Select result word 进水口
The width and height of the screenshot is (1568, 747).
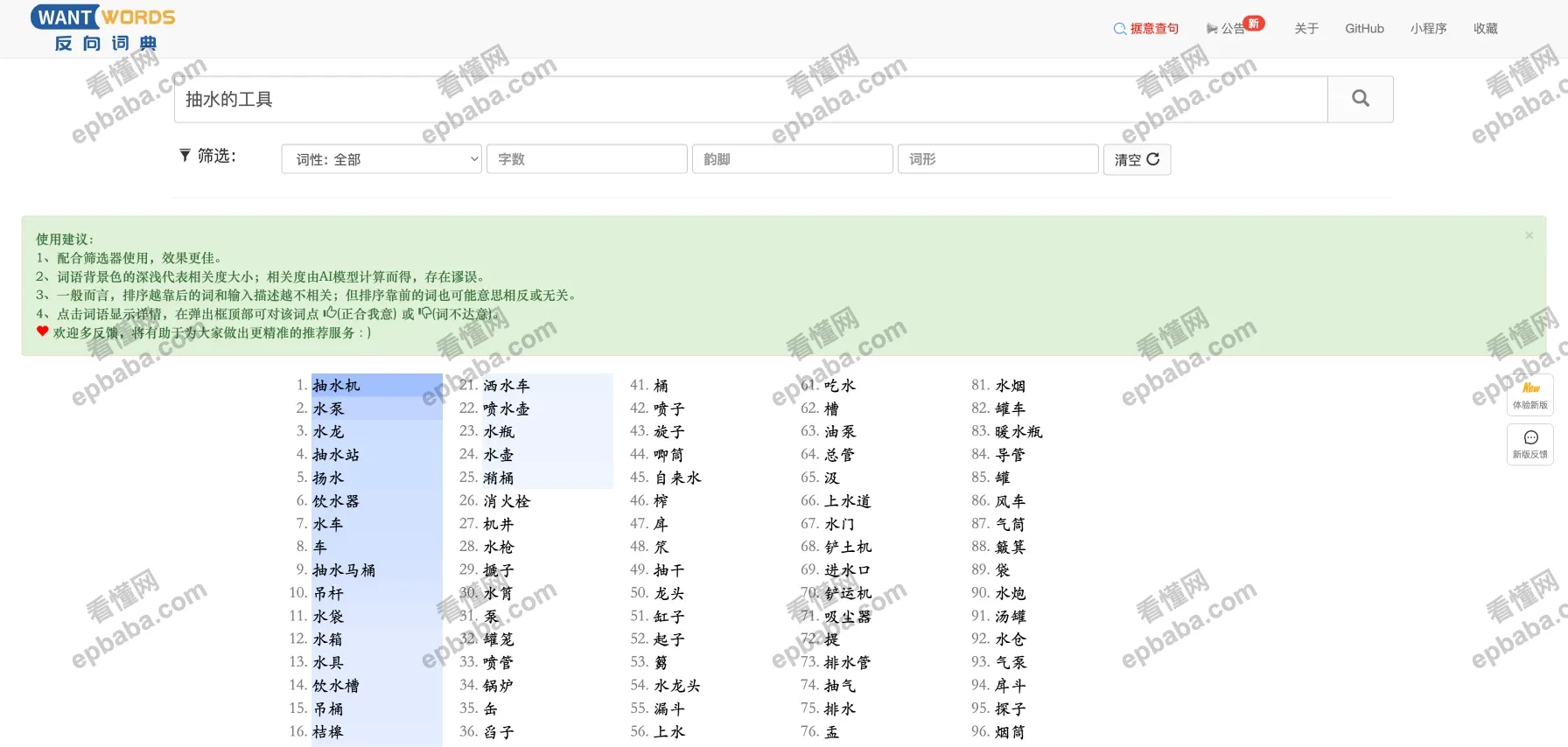coord(848,570)
